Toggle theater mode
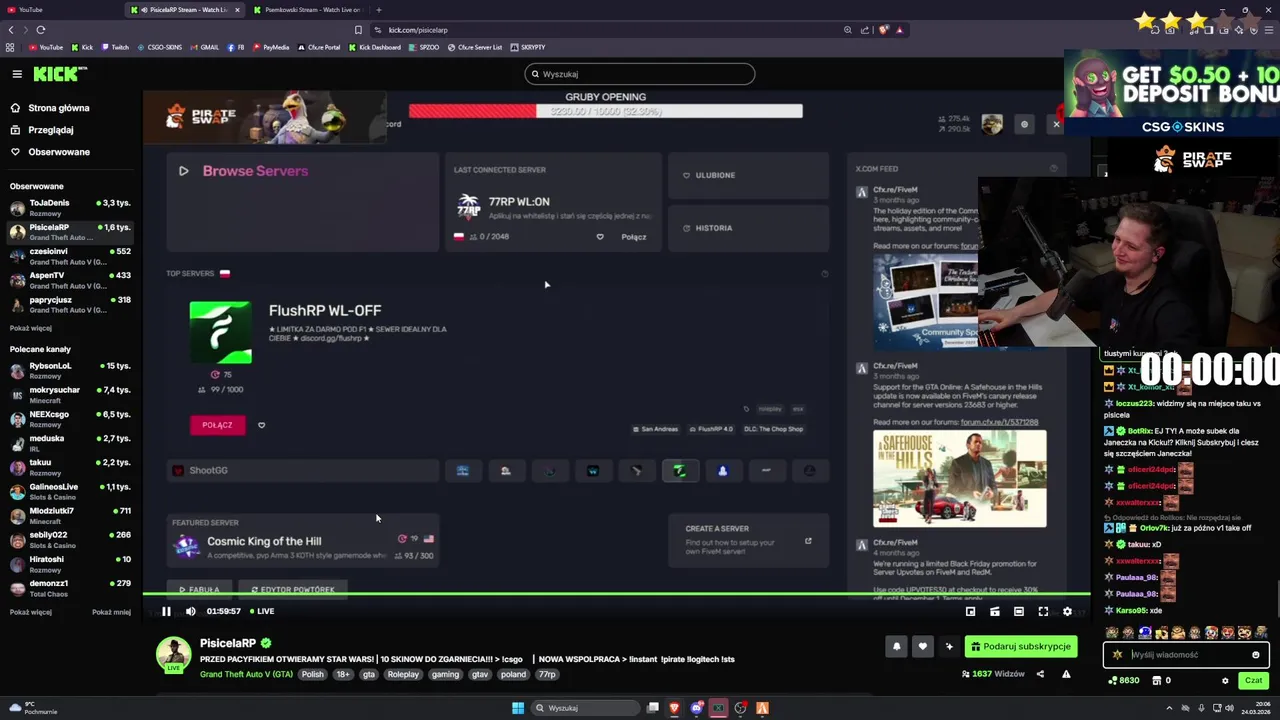 click(1018, 611)
